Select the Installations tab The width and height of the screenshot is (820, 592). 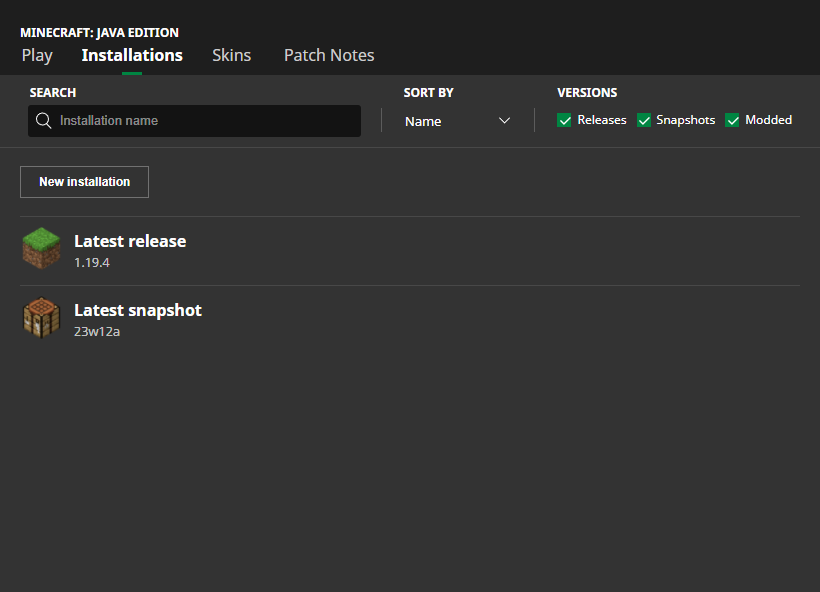coord(132,55)
